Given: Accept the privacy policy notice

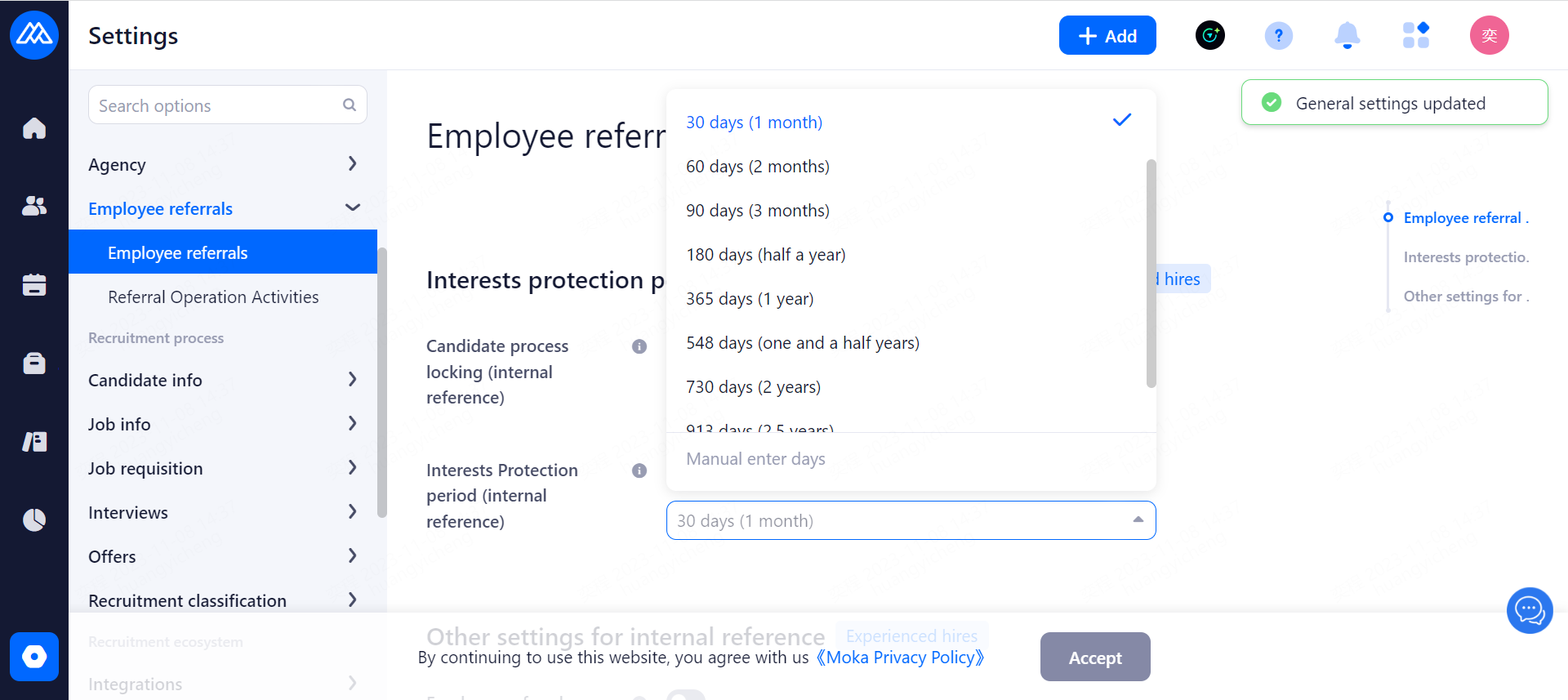Looking at the screenshot, I should click(1094, 658).
